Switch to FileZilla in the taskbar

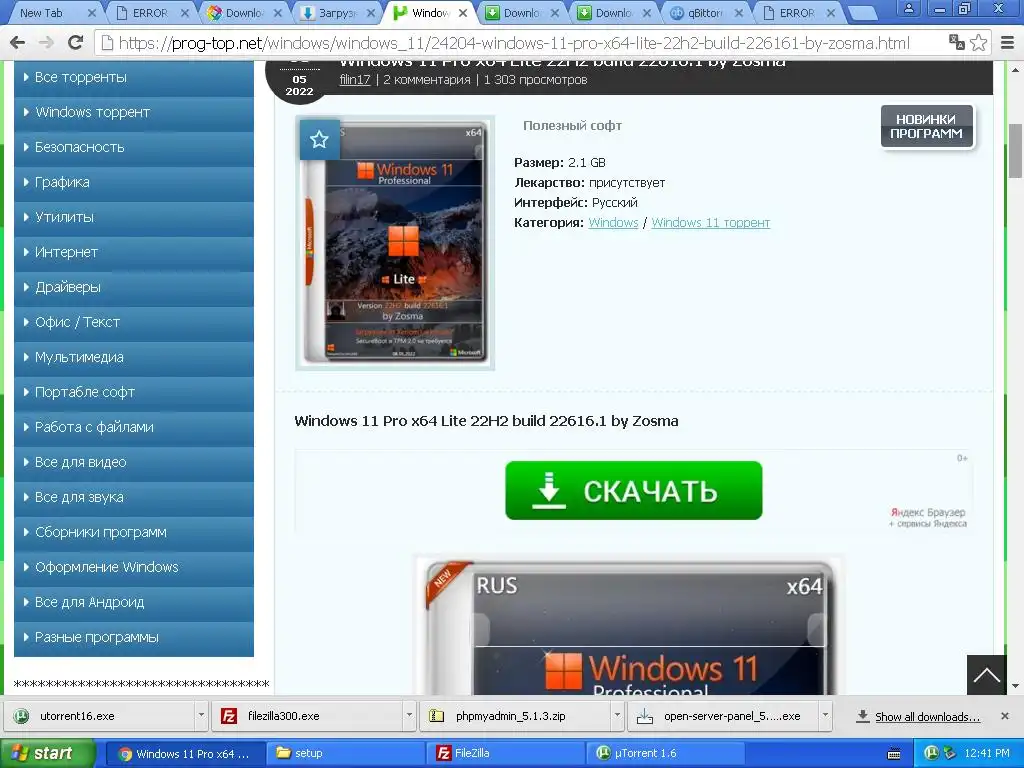[507, 754]
